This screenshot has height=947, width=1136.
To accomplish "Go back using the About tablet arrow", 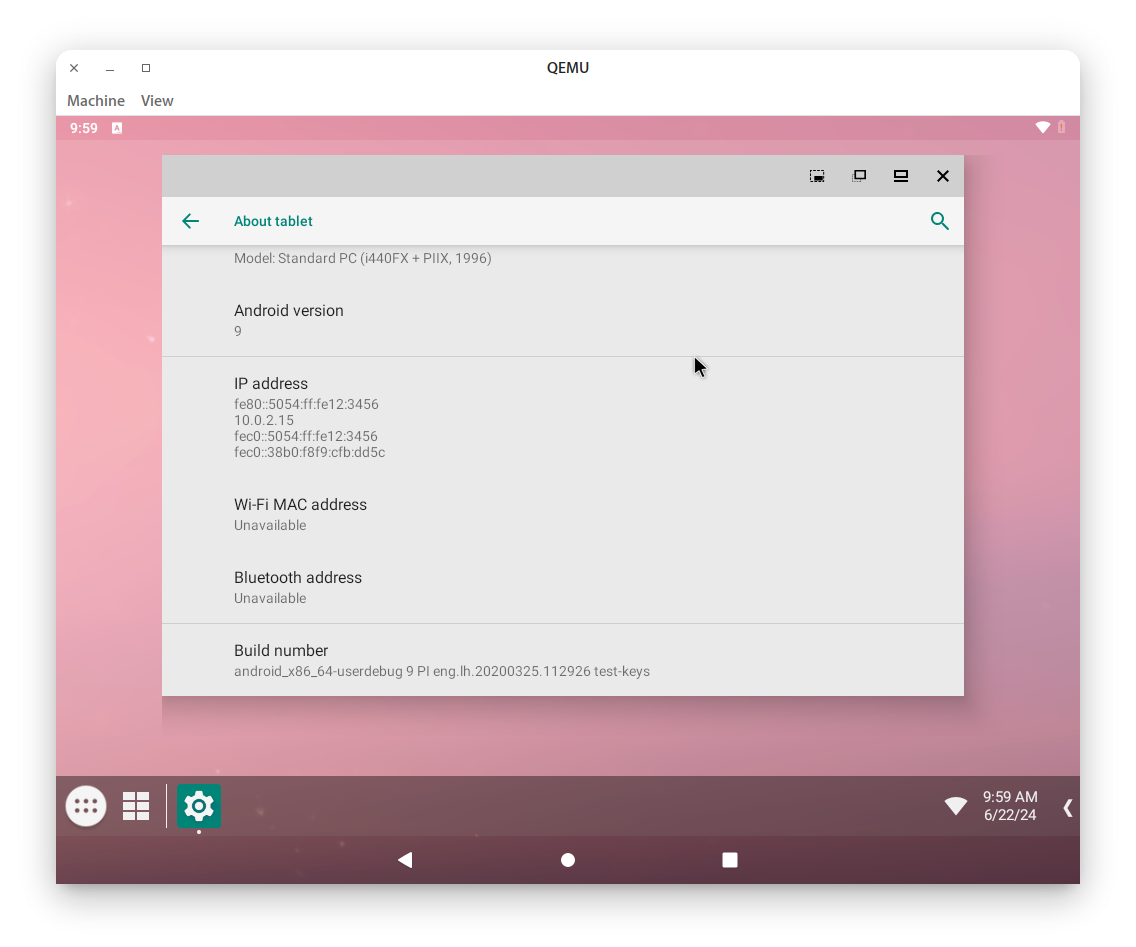I will point(191,221).
